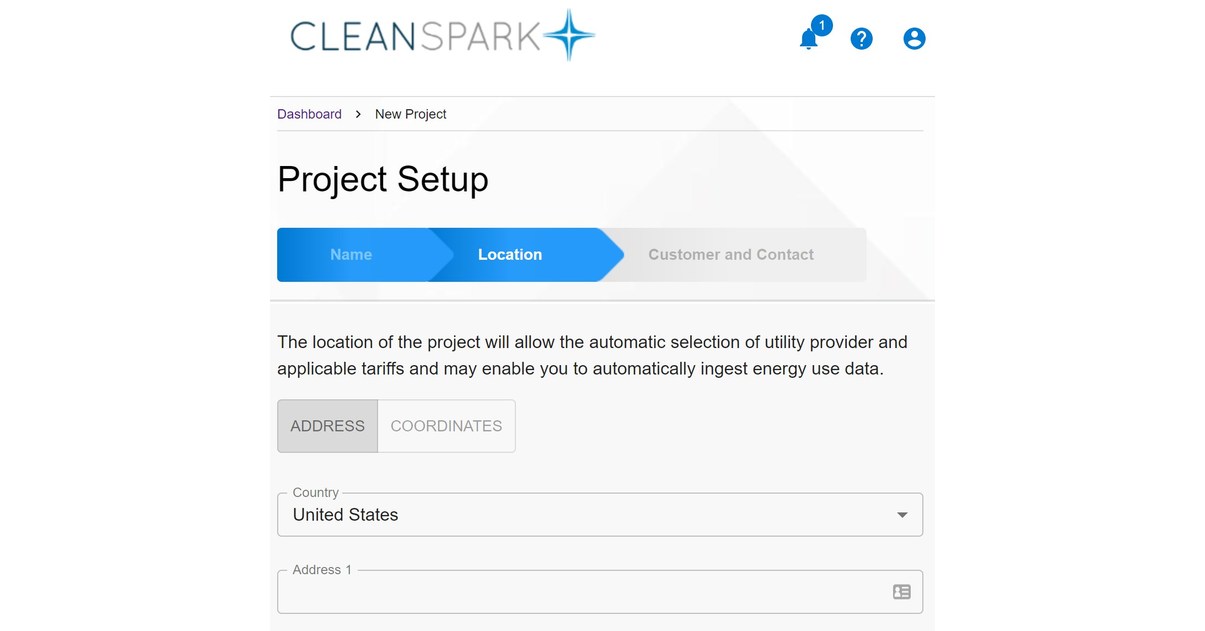The image size is (1205, 631).
Task: Click the notification badge showing 1
Action: tap(821, 24)
